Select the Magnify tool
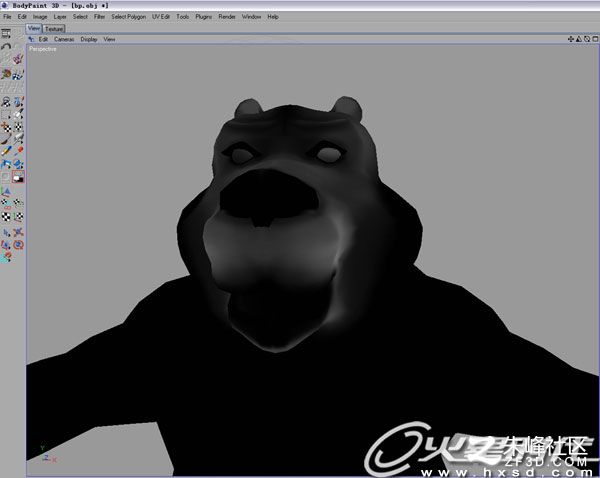This screenshot has width=600, height=478. (6, 102)
